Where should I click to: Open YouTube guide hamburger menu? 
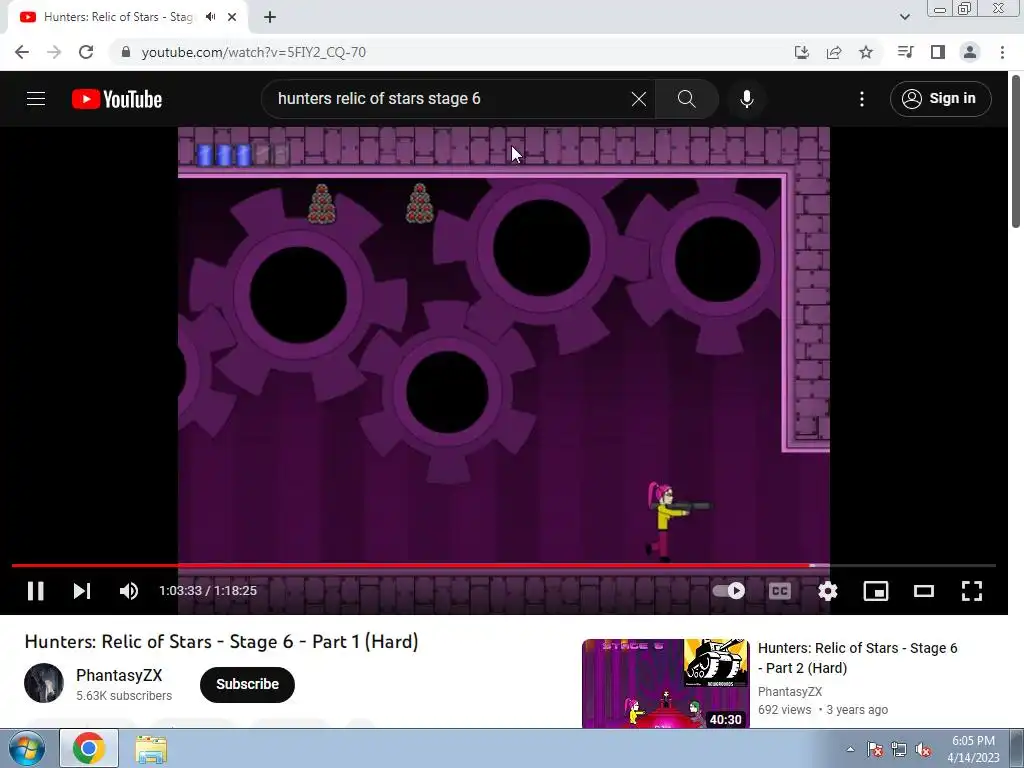(x=36, y=99)
